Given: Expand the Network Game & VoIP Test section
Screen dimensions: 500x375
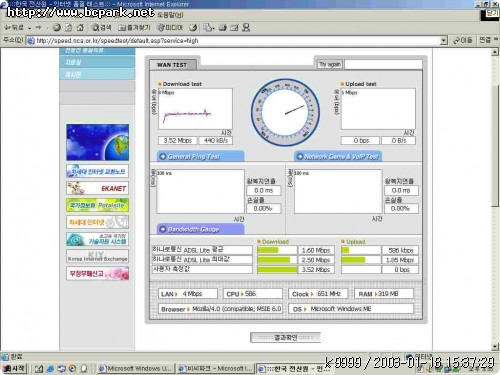Looking at the screenshot, I should point(338,156).
